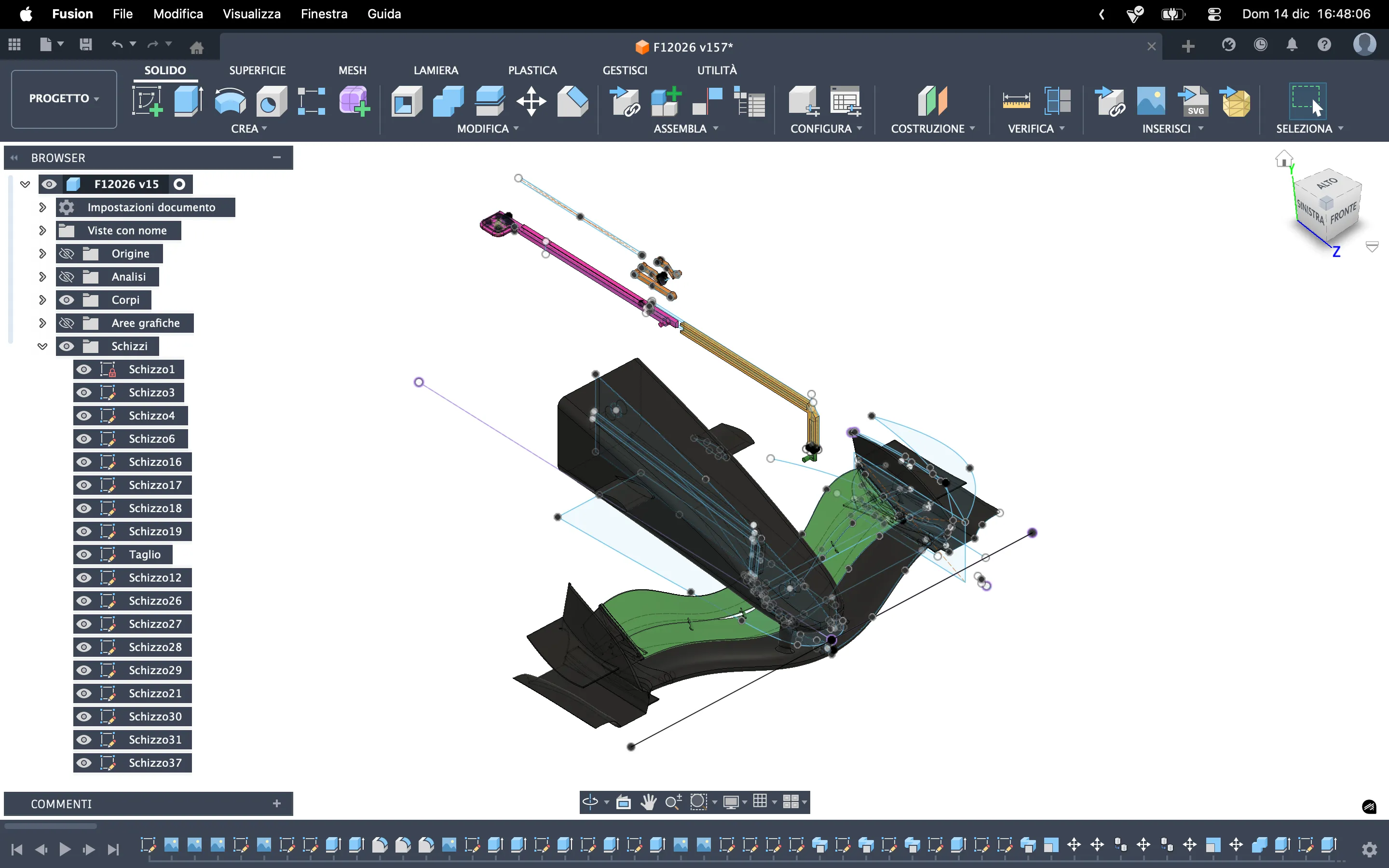
Task: Activate F12026 v15 component radio button
Action: pyautogui.click(x=179, y=184)
